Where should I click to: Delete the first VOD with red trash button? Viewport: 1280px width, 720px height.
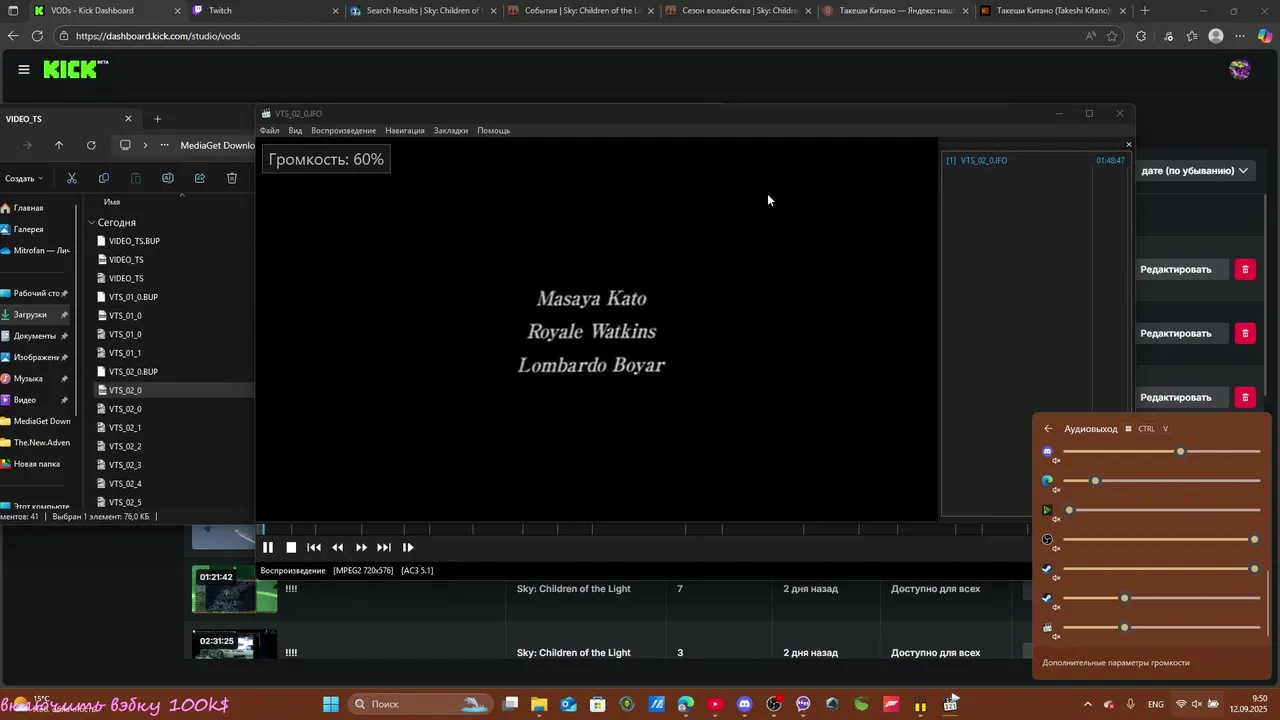(x=1245, y=269)
